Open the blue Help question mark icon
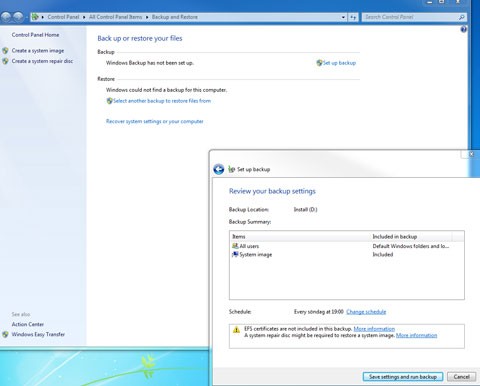This screenshot has height=386, width=480. tap(463, 29)
